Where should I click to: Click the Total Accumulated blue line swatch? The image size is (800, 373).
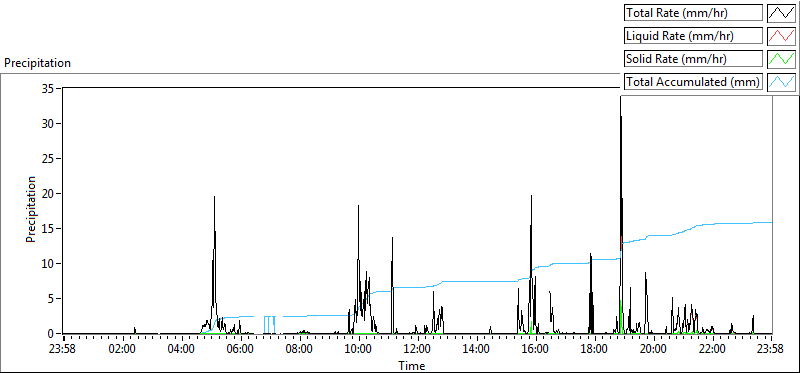781,82
